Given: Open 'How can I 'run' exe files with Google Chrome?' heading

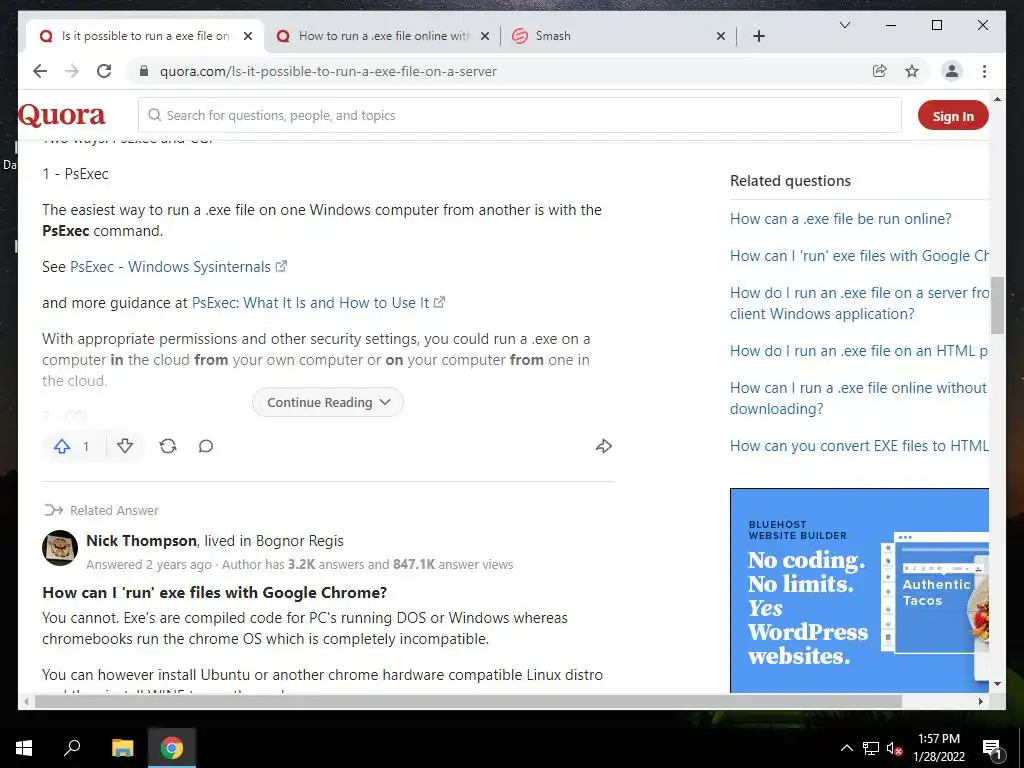Looking at the screenshot, I should pyautogui.click(x=214, y=592).
